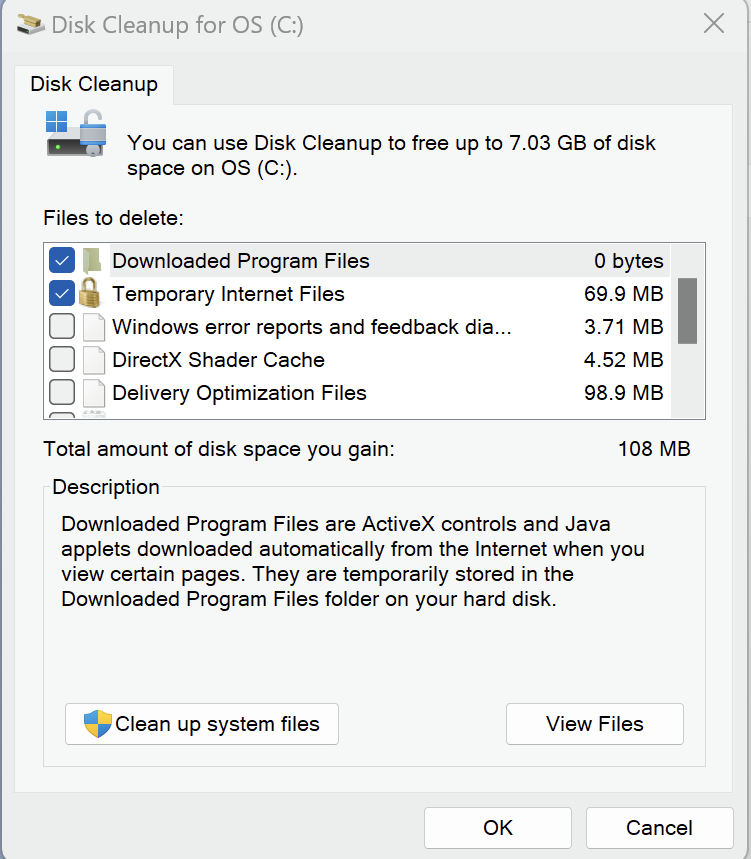
Task: Click the files list scrollbar thumb
Action: tap(687, 311)
